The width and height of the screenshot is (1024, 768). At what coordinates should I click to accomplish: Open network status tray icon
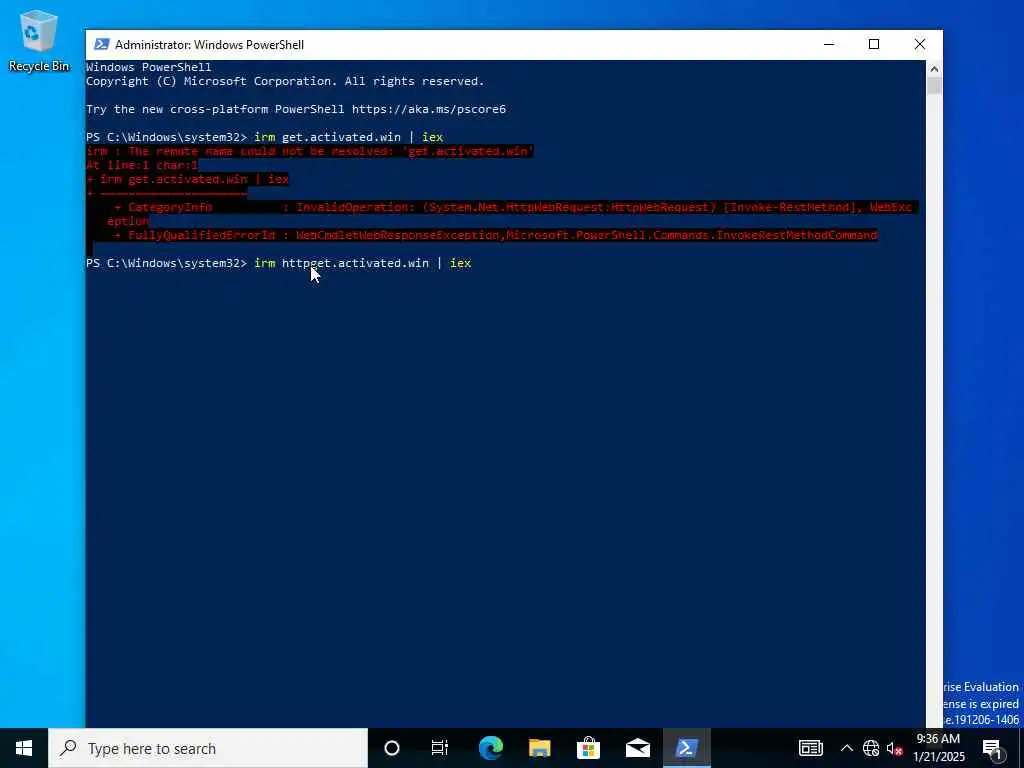pos(871,748)
